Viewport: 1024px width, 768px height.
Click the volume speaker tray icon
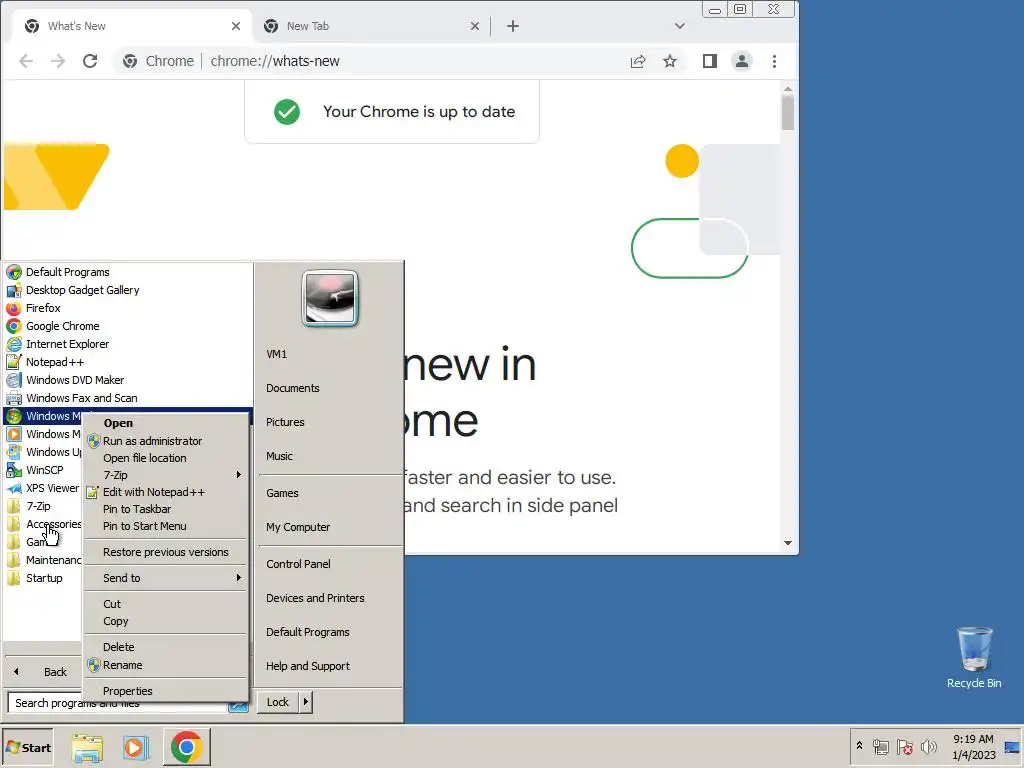[929, 746]
